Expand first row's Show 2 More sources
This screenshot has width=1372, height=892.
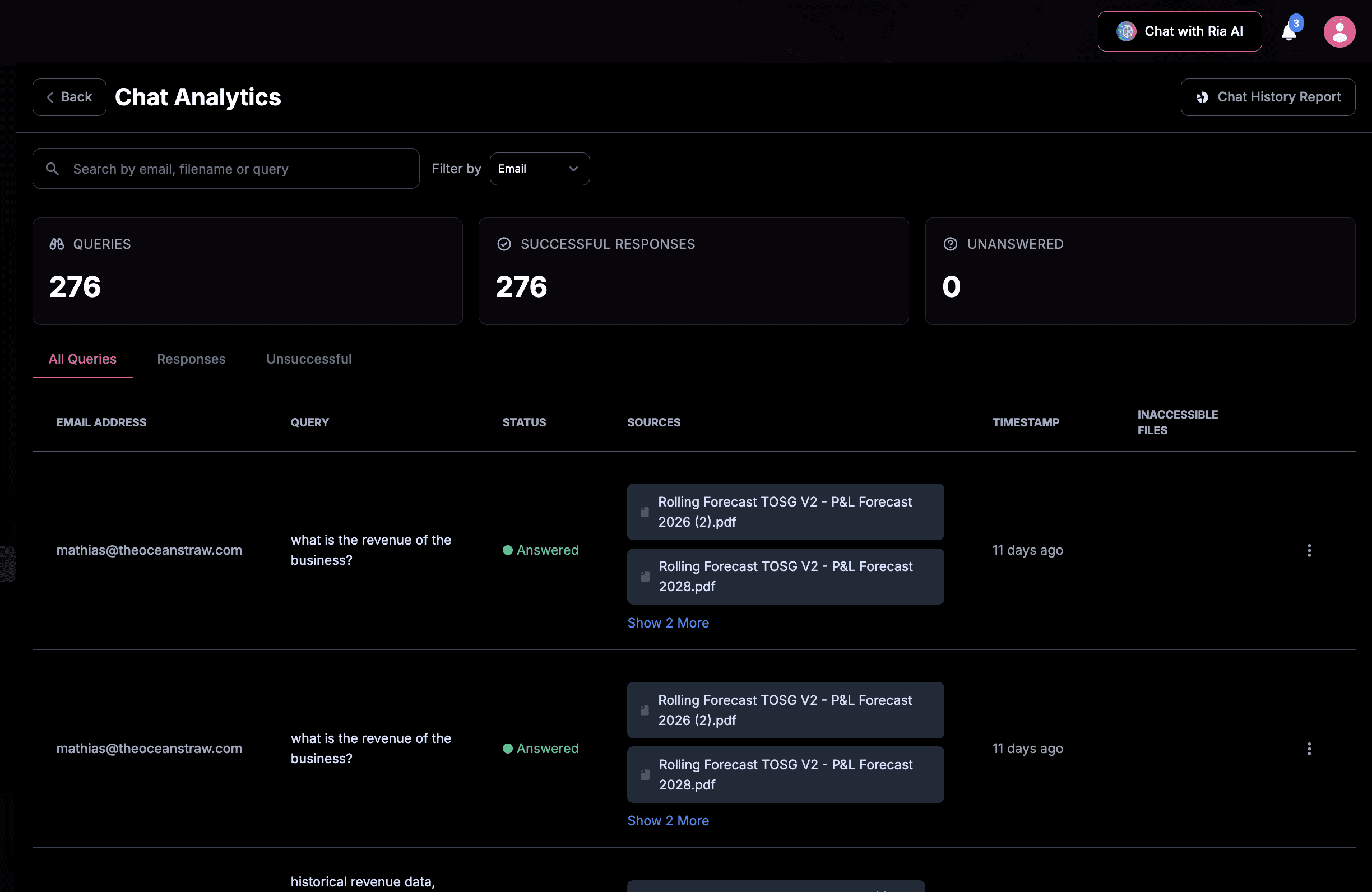(668, 623)
